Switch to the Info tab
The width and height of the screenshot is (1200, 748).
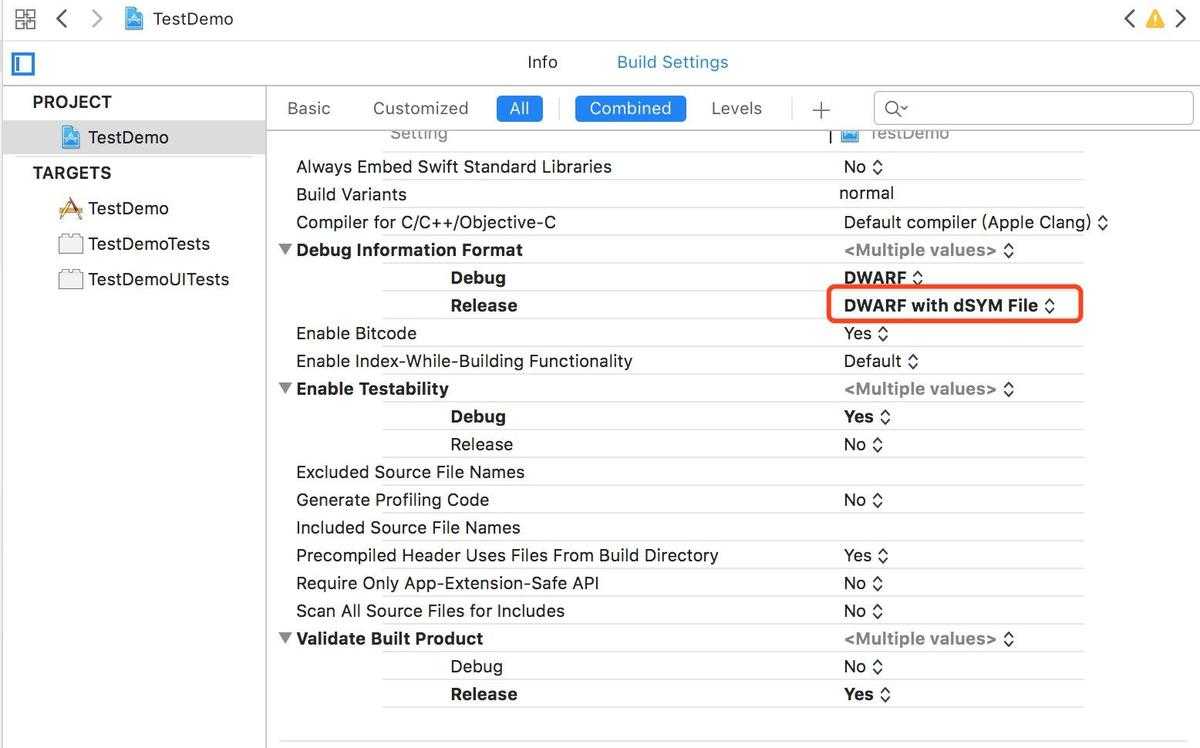pos(542,62)
